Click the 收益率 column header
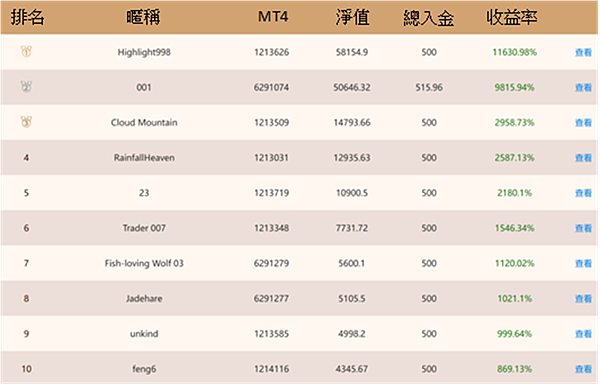 click(x=512, y=17)
